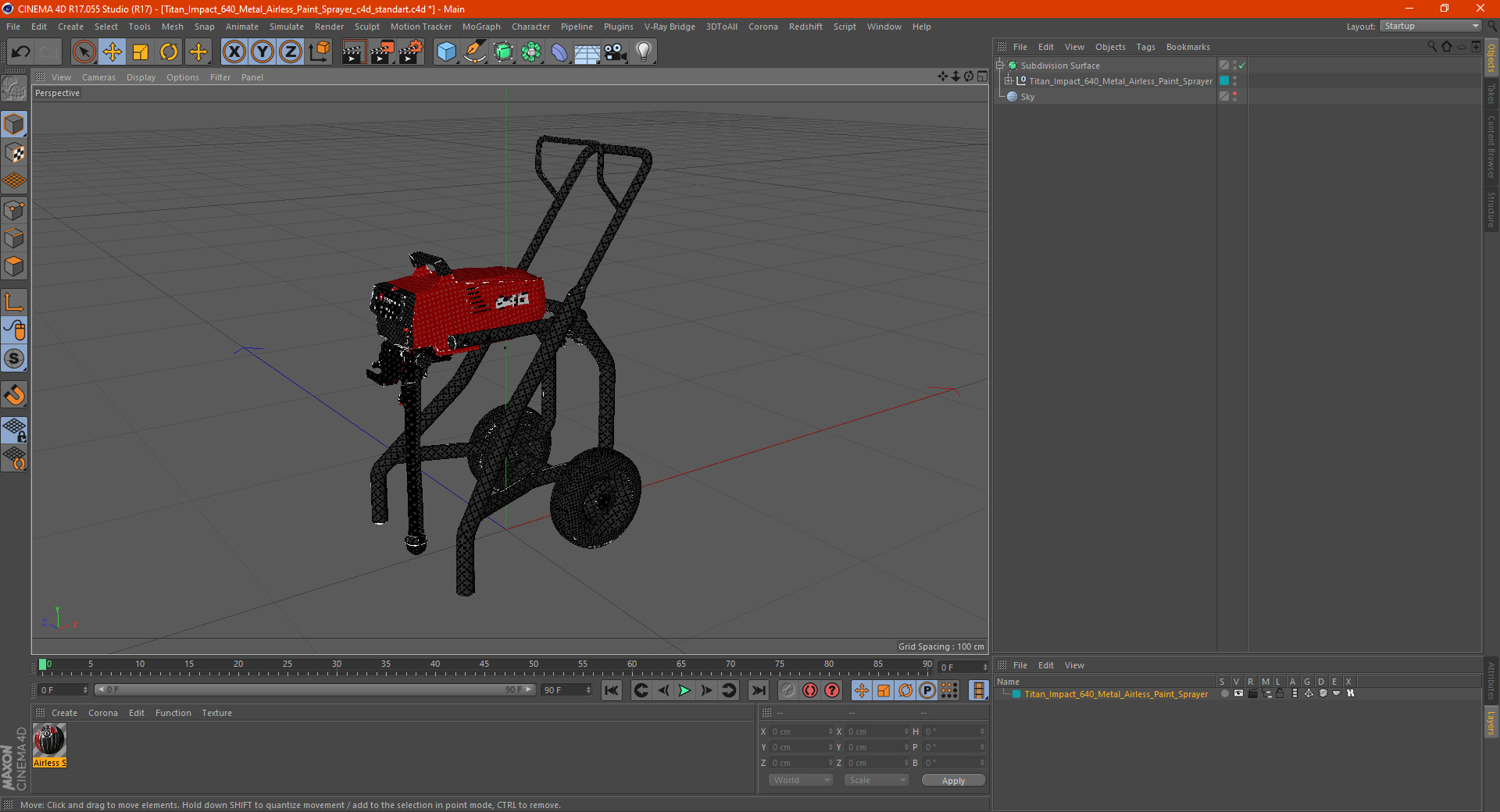Toggle Z axis lock
The height and width of the screenshot is (812, 1500).
point(291,52)
